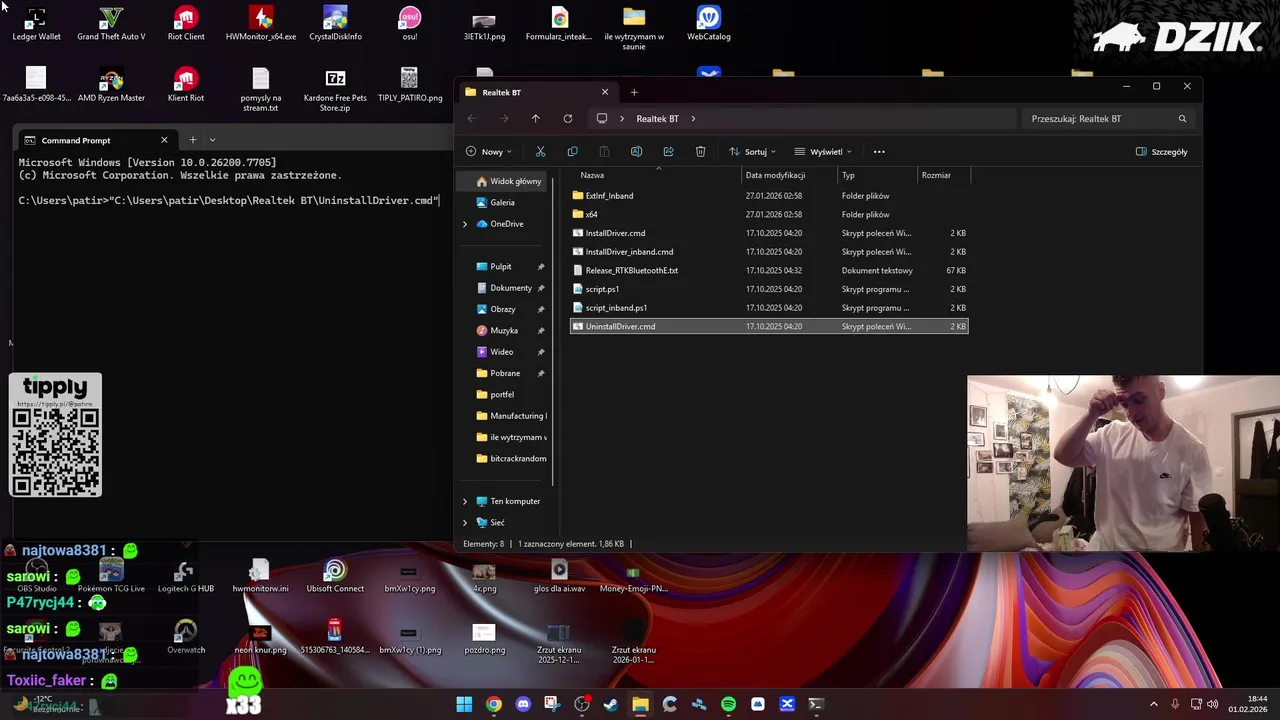This screenshot has height=720, width=1280.
Task: Close the Command Prompt tab
Action: pyautogui.click(x=164, y=140)
